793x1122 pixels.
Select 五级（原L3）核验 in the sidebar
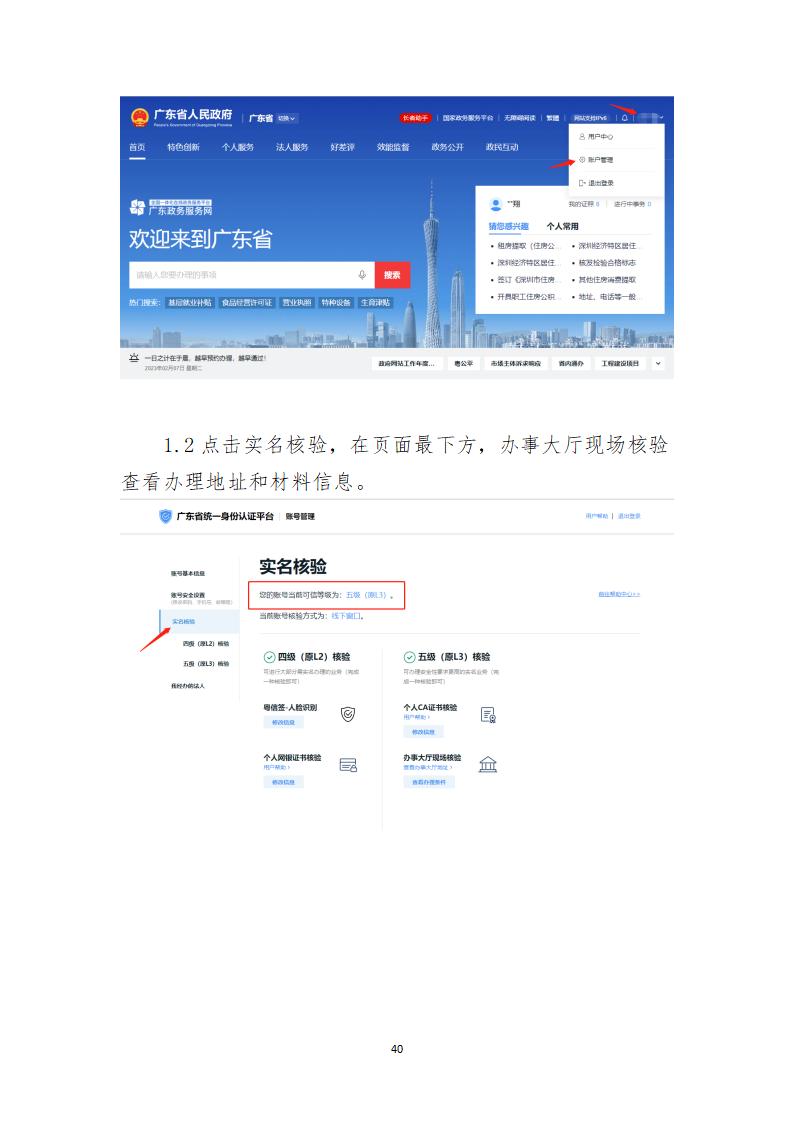tap(206, 664)
